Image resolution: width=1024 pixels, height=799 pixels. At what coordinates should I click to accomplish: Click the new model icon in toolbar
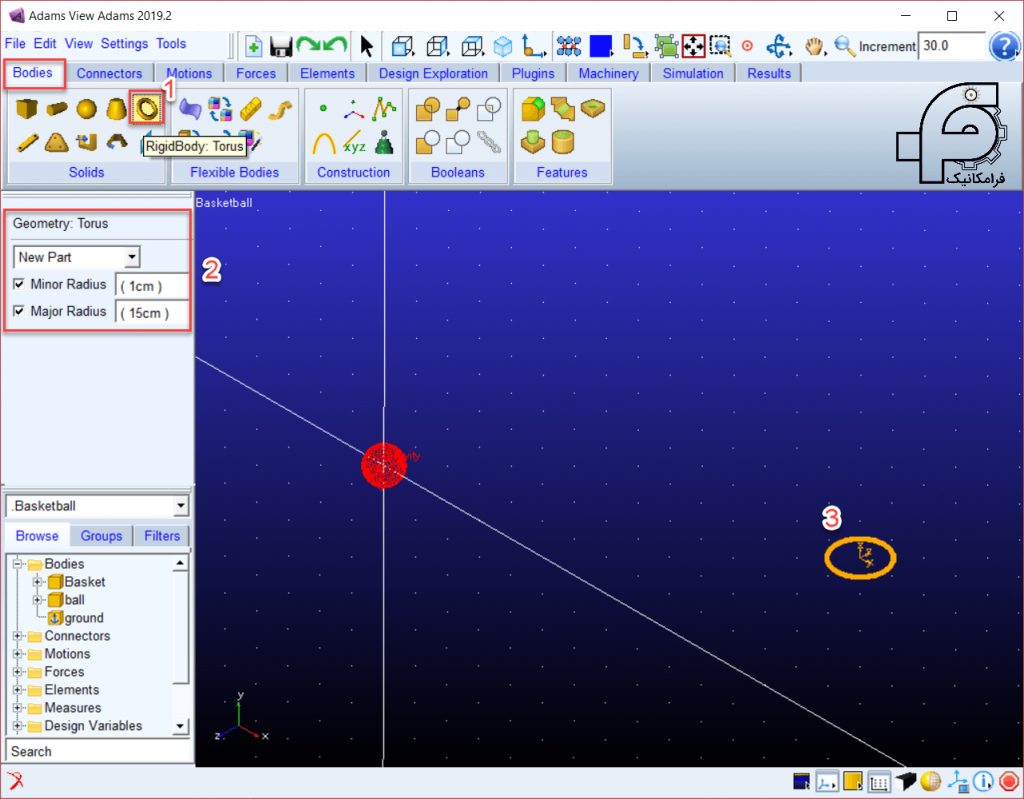pos(253,46)
